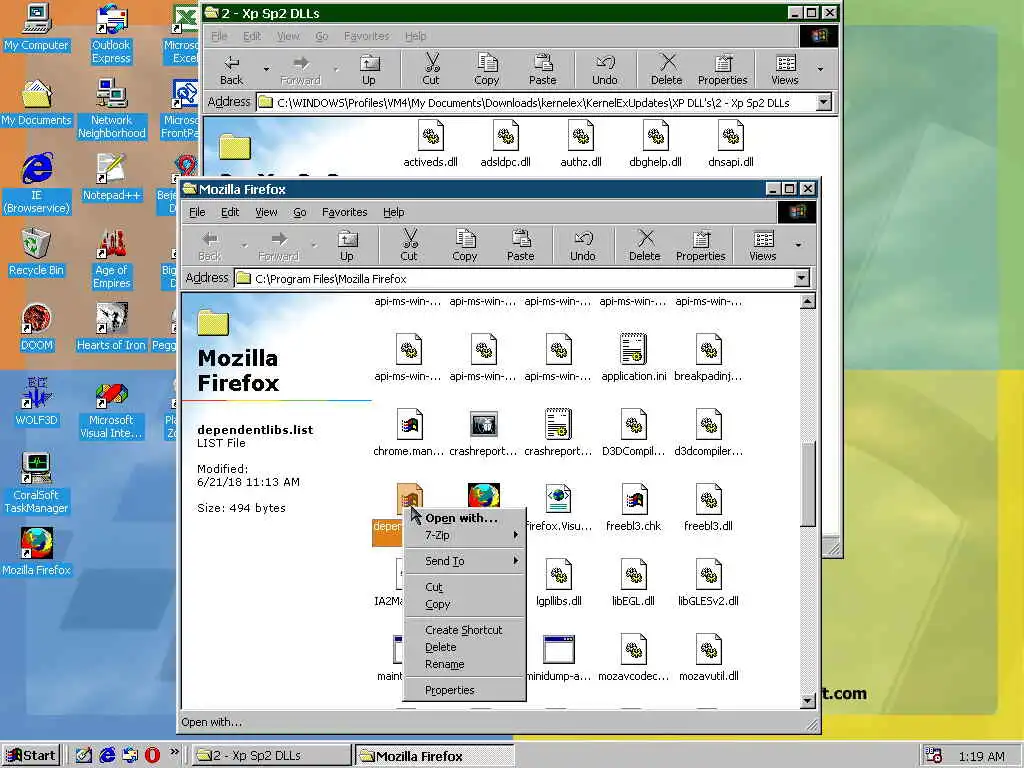1024x768 pixels.
Task: Click the scroll up arrow of the Mozilla Firefox file list
Action: click(808, 301)
